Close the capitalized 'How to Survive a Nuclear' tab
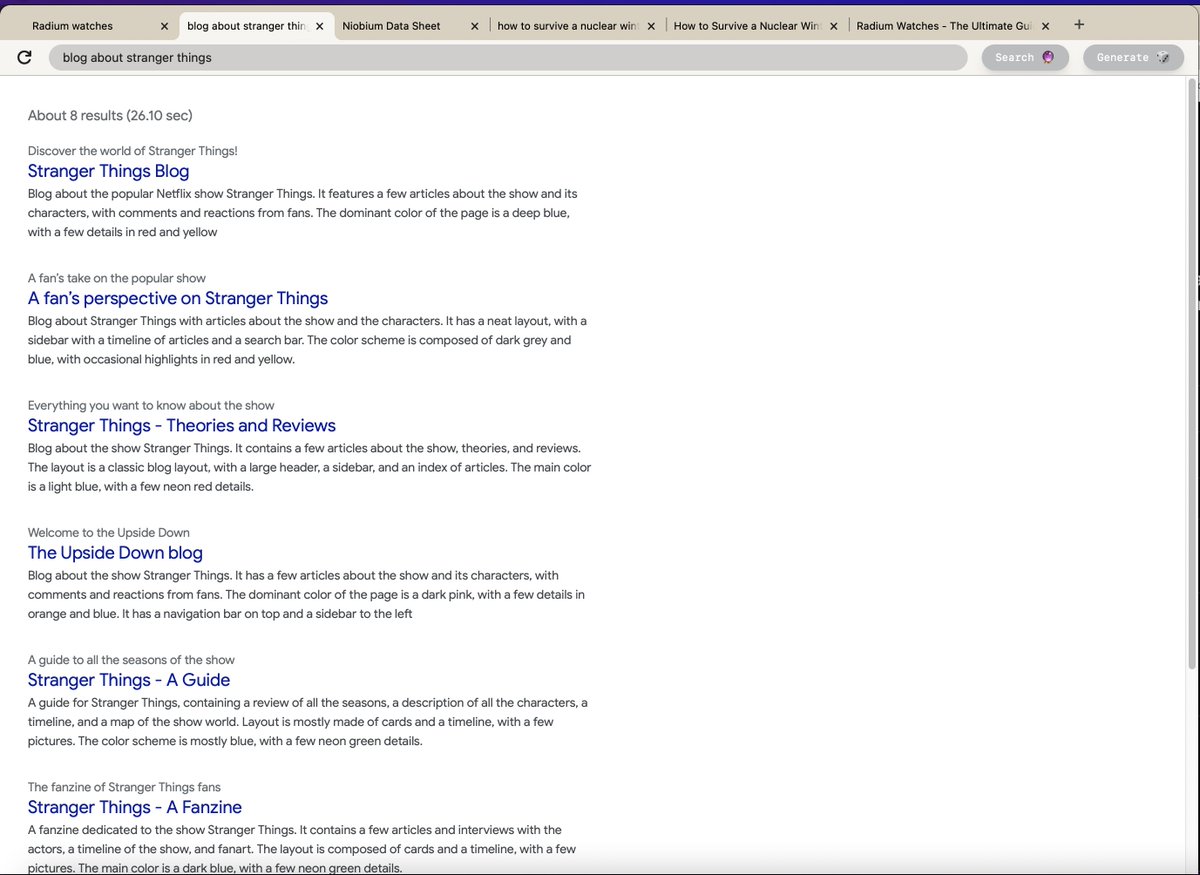The width and height of the screenshot is (1200, 875). (x=832, y=26)
